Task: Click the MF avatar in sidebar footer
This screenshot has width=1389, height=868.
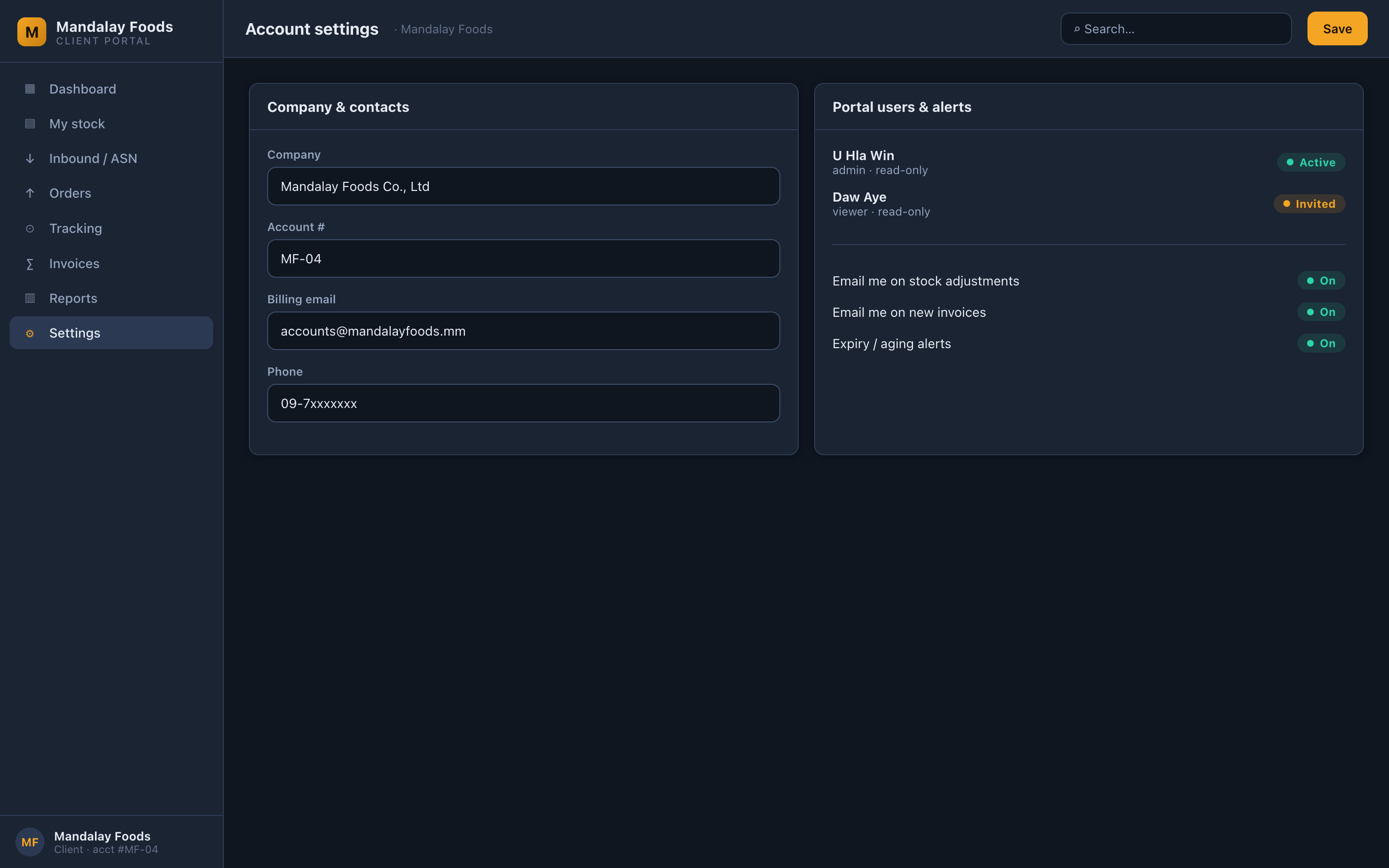Action: pos(30,841)
